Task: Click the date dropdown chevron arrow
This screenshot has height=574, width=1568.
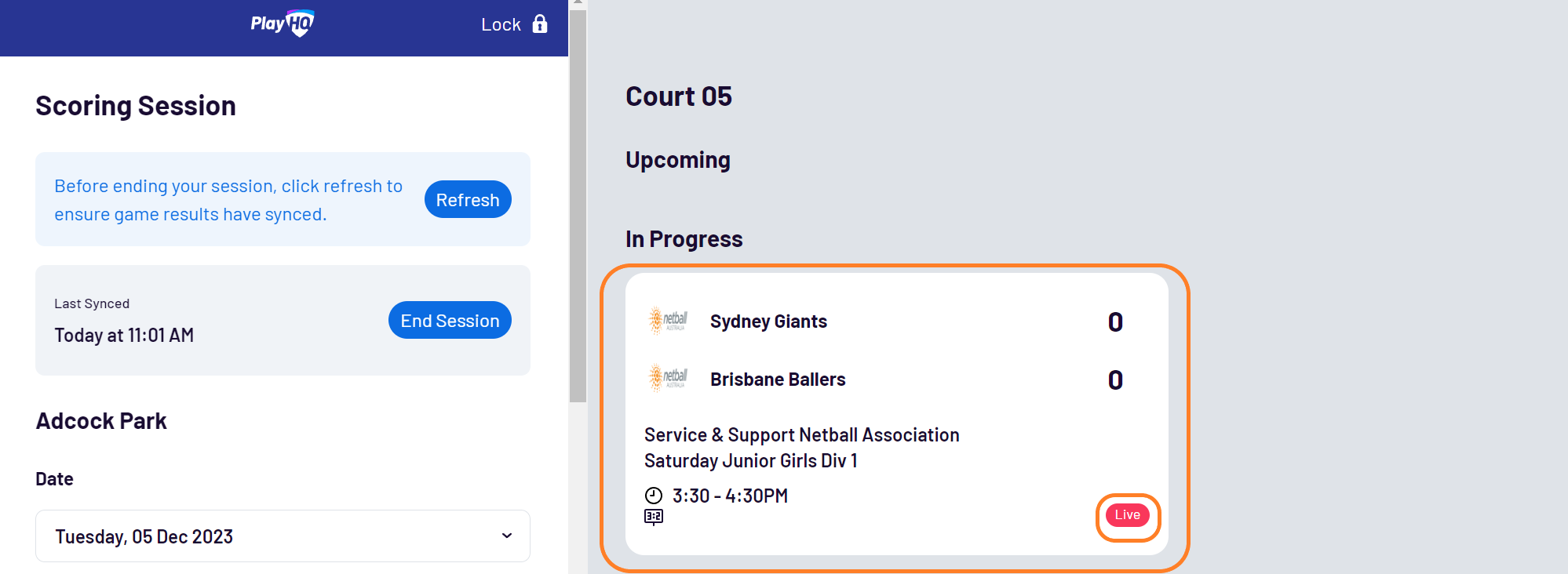Action: pyautogui.click(x=507, y=536)
